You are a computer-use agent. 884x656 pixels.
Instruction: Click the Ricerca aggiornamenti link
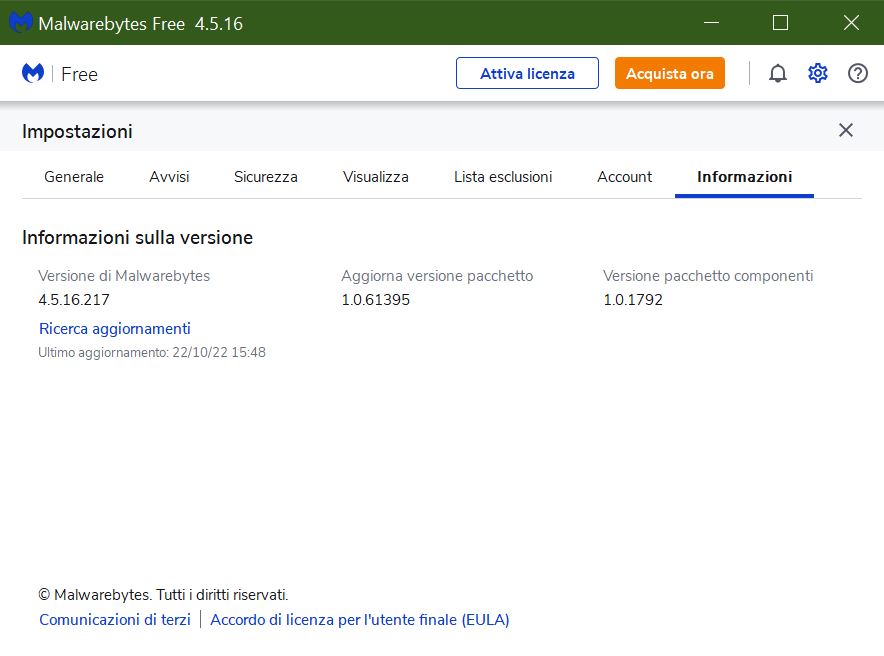pyautogui.click(x=115, y=329)
